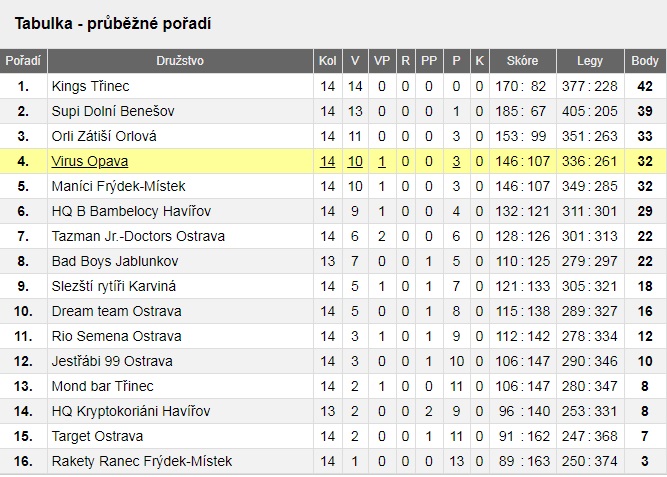Select the Kings Třinec team name
This screenshot has width=667, height=477.
point(90,86)
